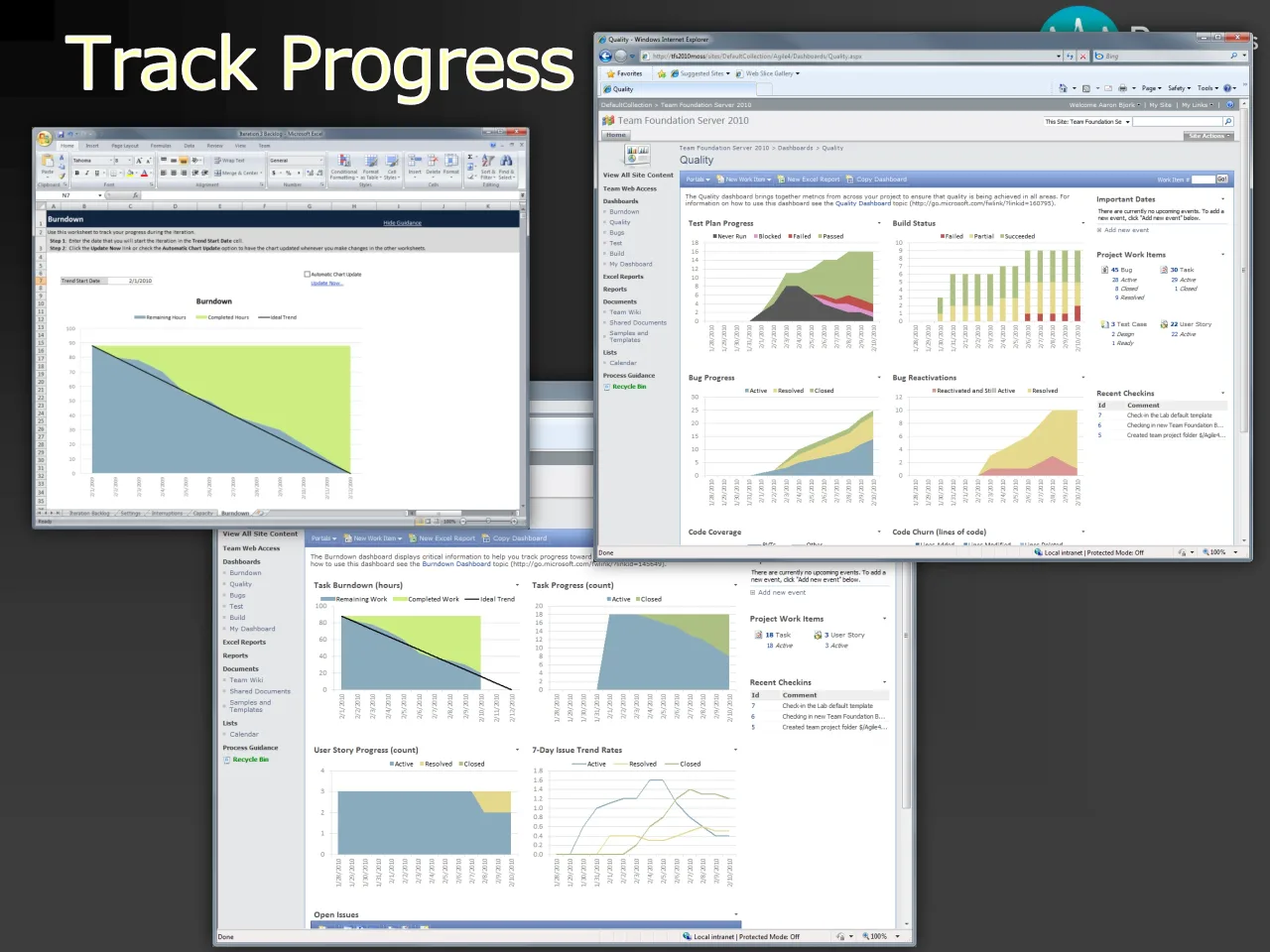Image resolution: width=1270 pixels, height=952 pixels.
Task: Click the search magnifier beside site search box
Action: pos(1227,122)
